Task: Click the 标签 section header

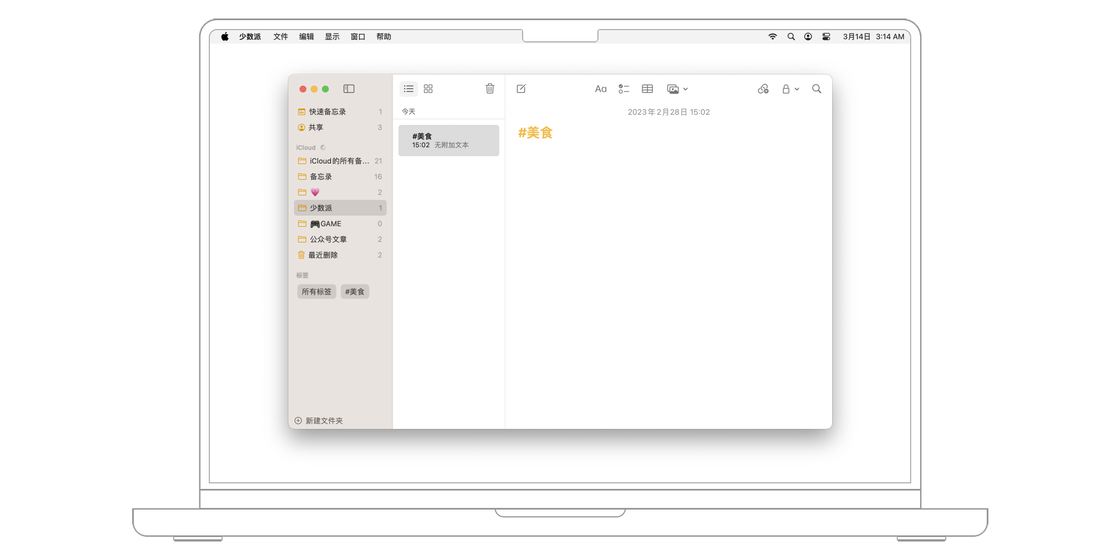Action: coord(302,275)
